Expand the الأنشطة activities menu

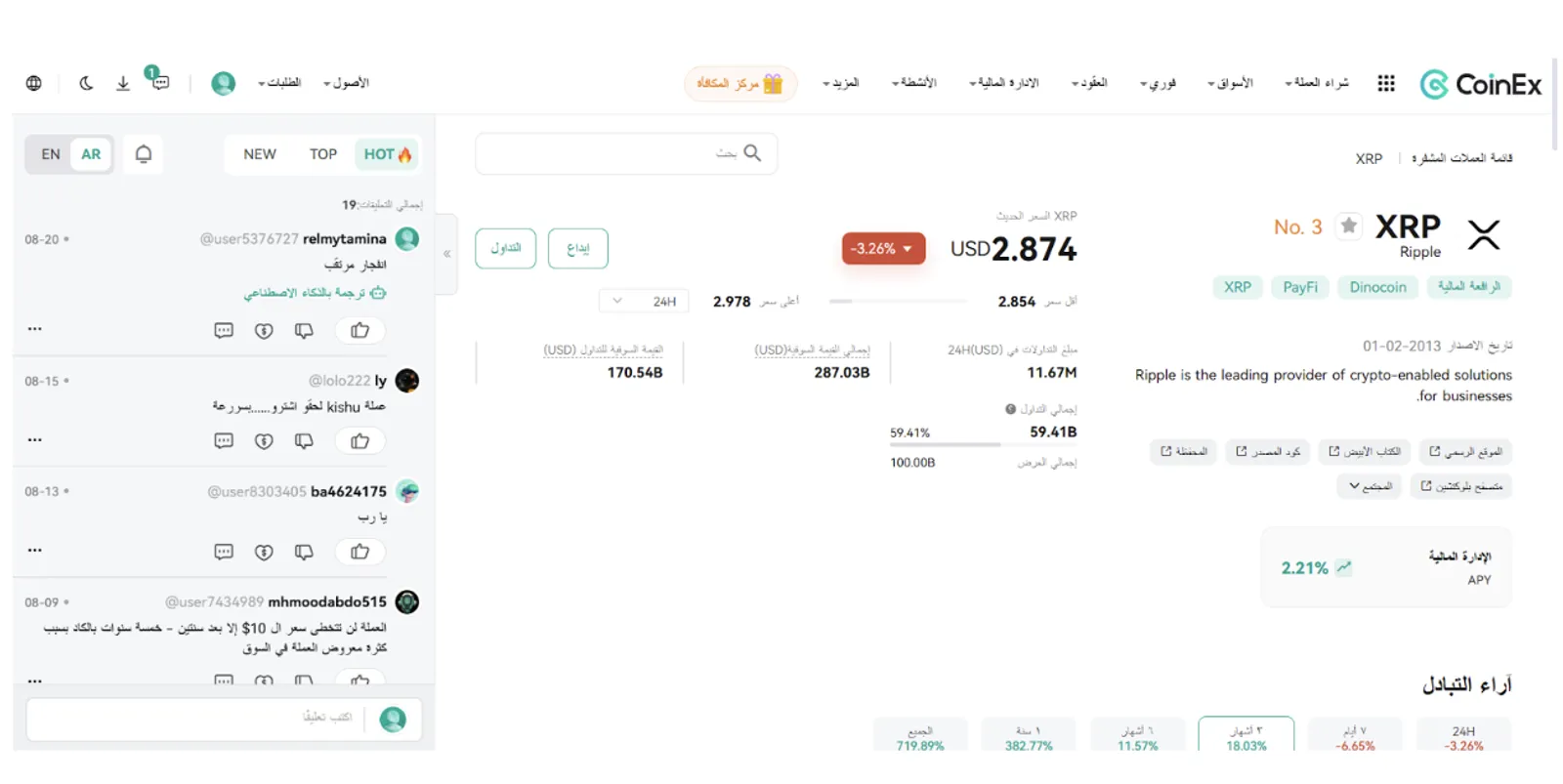[x=914, y=83]
